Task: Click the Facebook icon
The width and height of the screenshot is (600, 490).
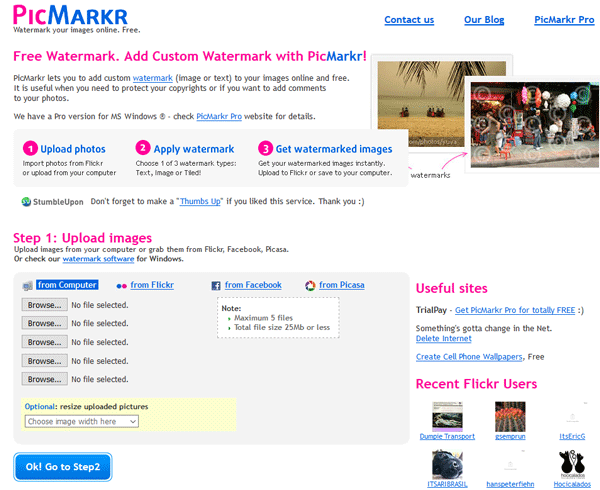Action: (x=216, y=286)
